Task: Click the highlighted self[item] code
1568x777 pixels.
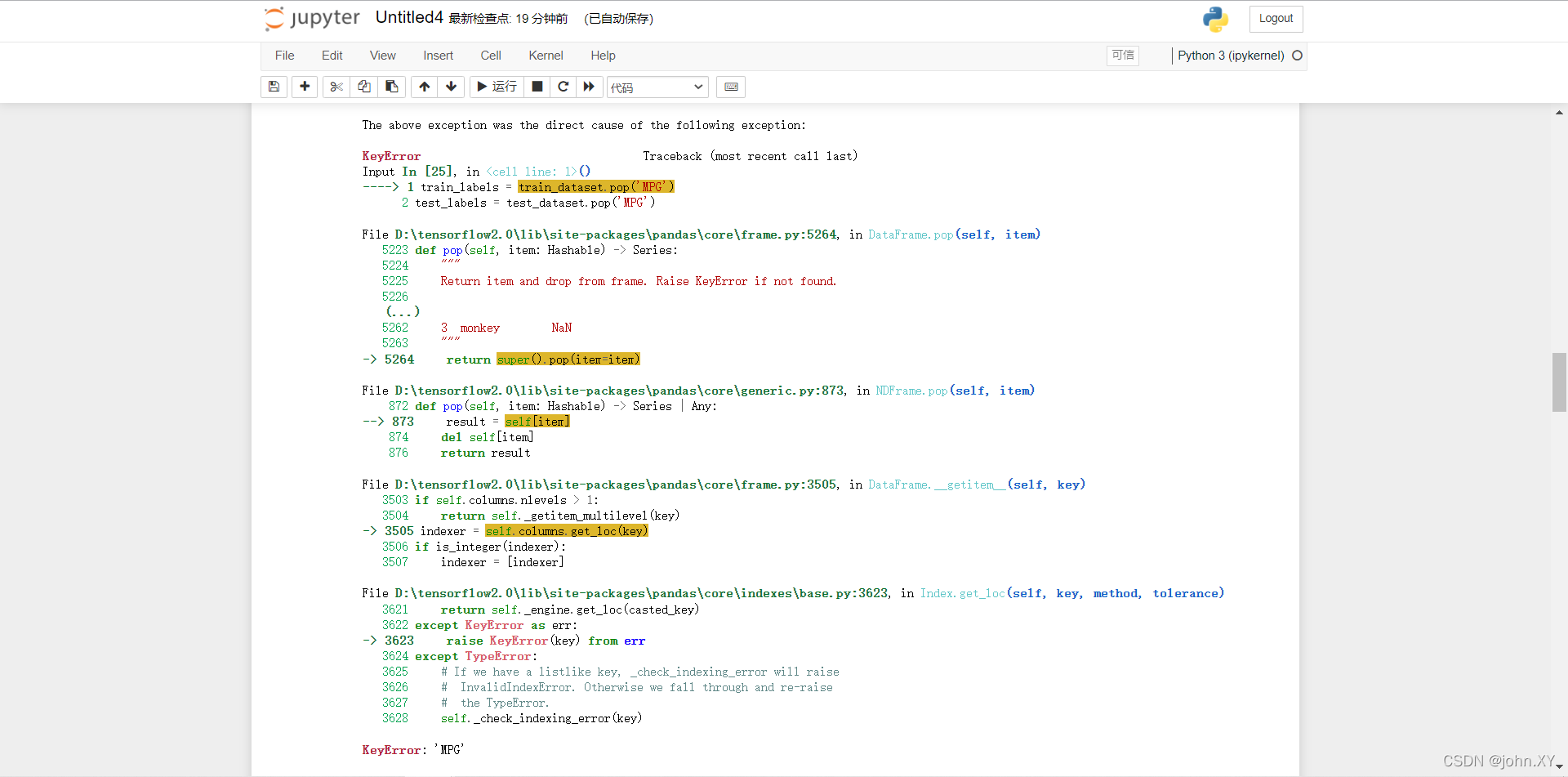Action: pos(537,422)
